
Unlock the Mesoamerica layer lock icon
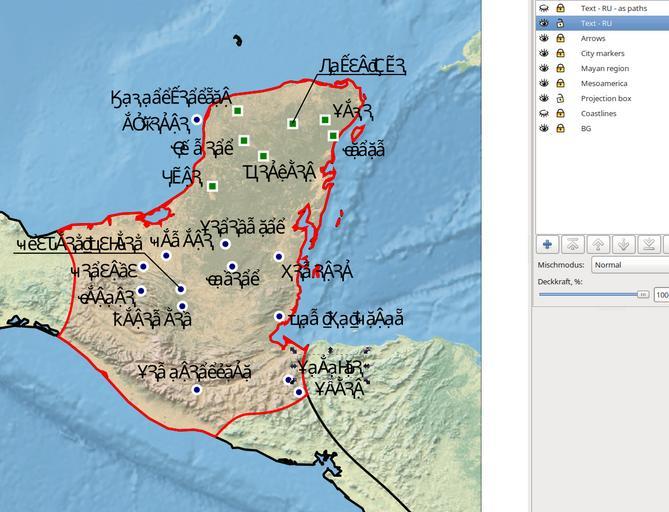tap(560, 84)
